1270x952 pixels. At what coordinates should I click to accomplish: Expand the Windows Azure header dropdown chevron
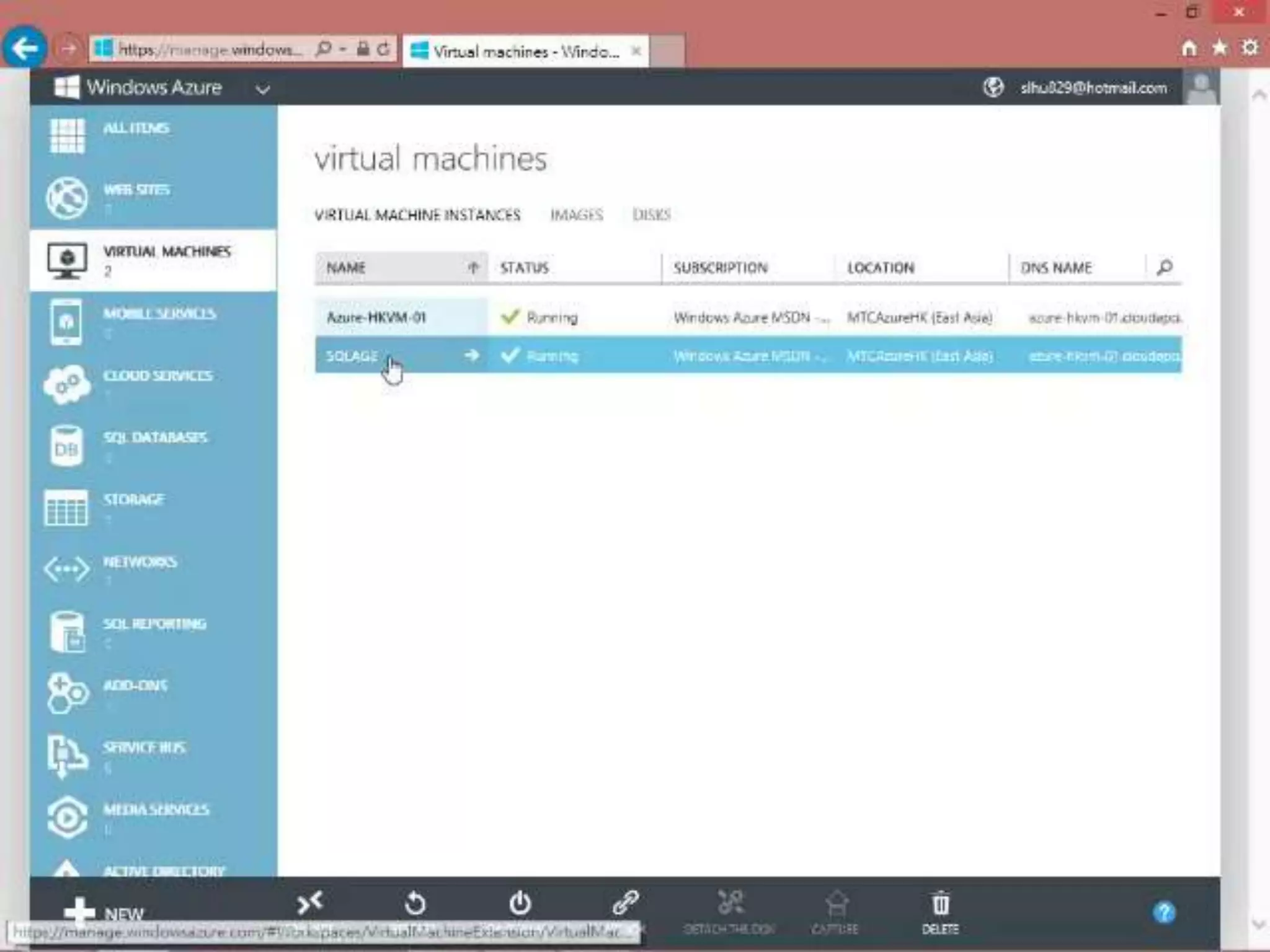tap(263, 89)
